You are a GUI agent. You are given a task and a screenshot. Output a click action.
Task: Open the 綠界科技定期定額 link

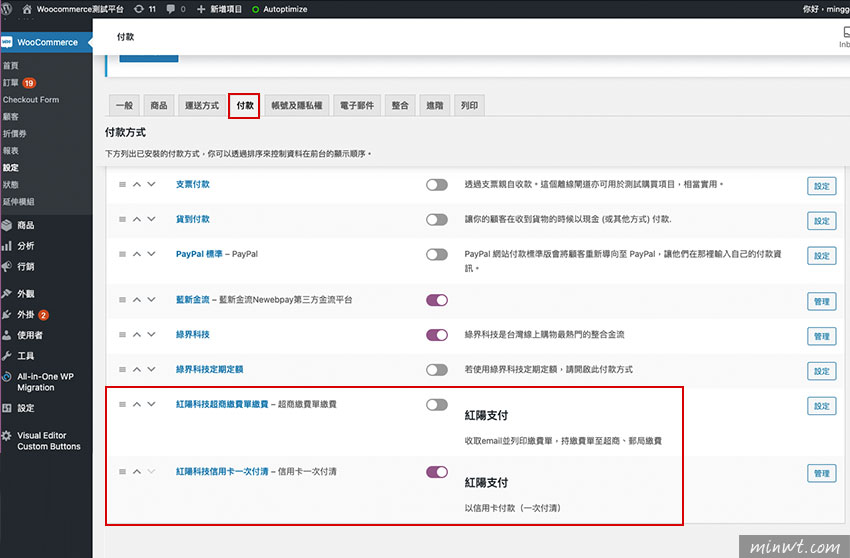tap(209, 369)
